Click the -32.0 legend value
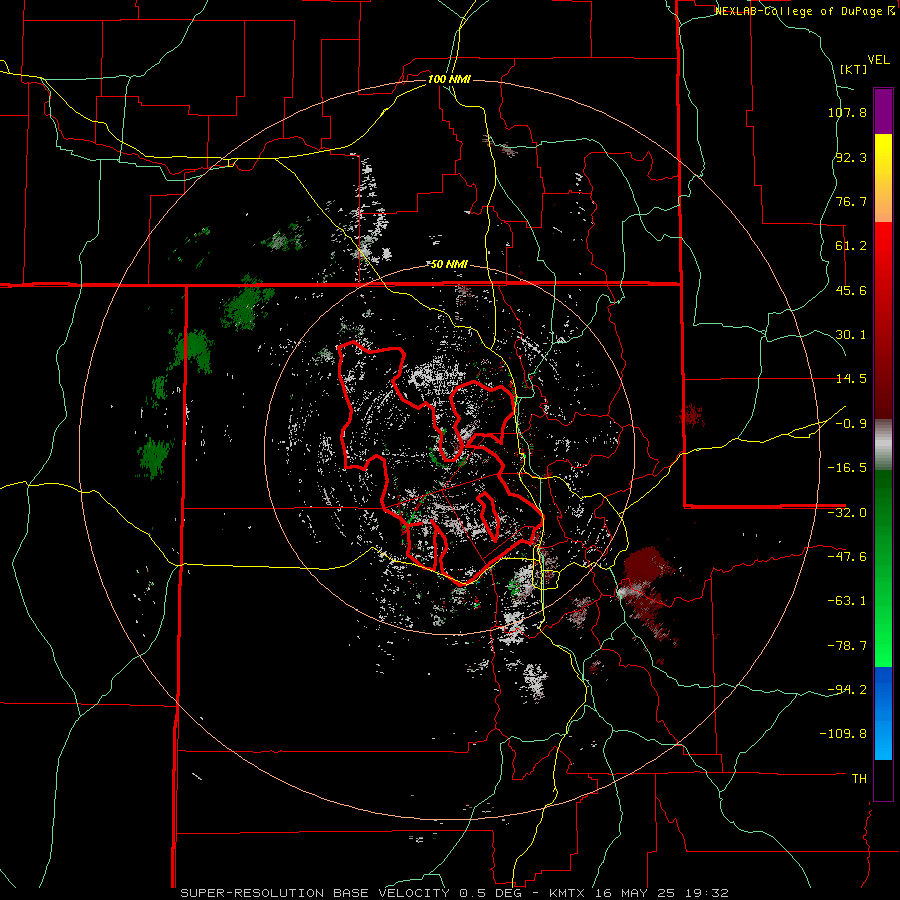 tap(847, 513)
